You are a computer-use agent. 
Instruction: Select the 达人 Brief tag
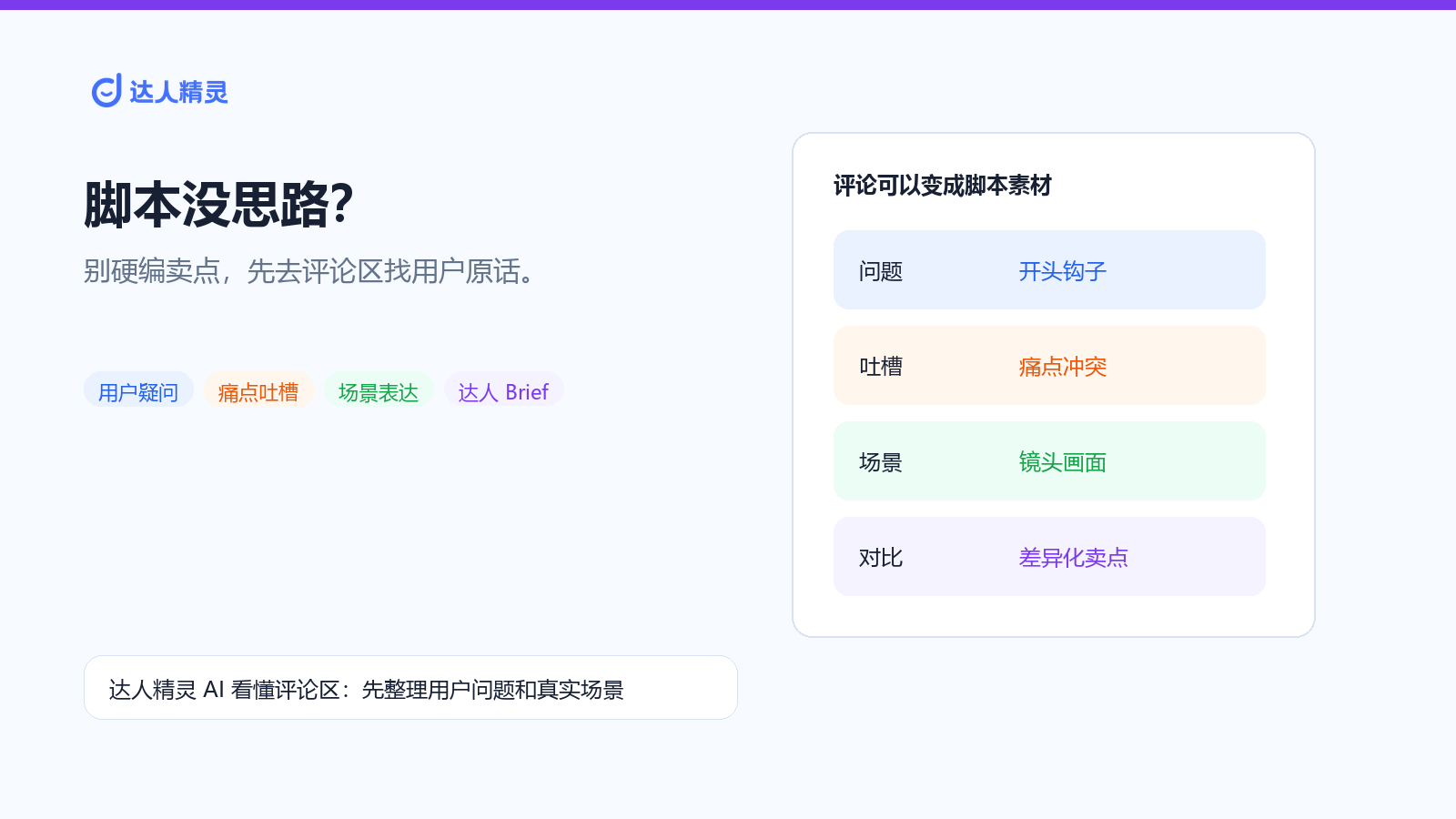(x=503, y=391)
